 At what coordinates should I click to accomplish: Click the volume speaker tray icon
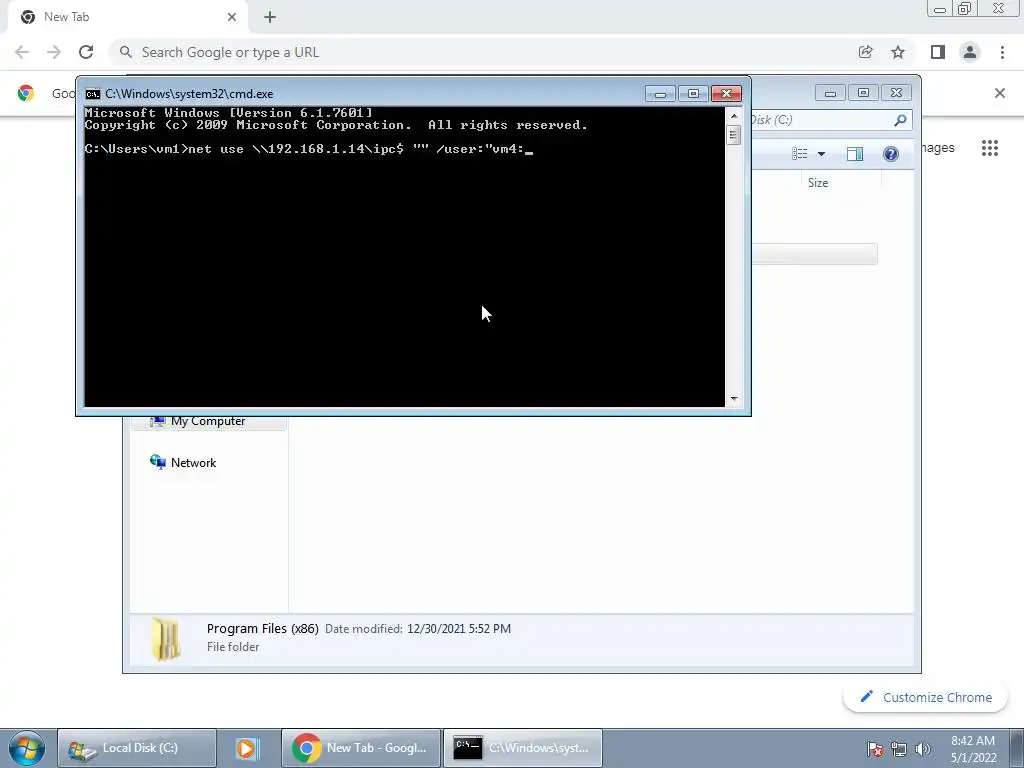pyautogui.click(x=923, y=749)
